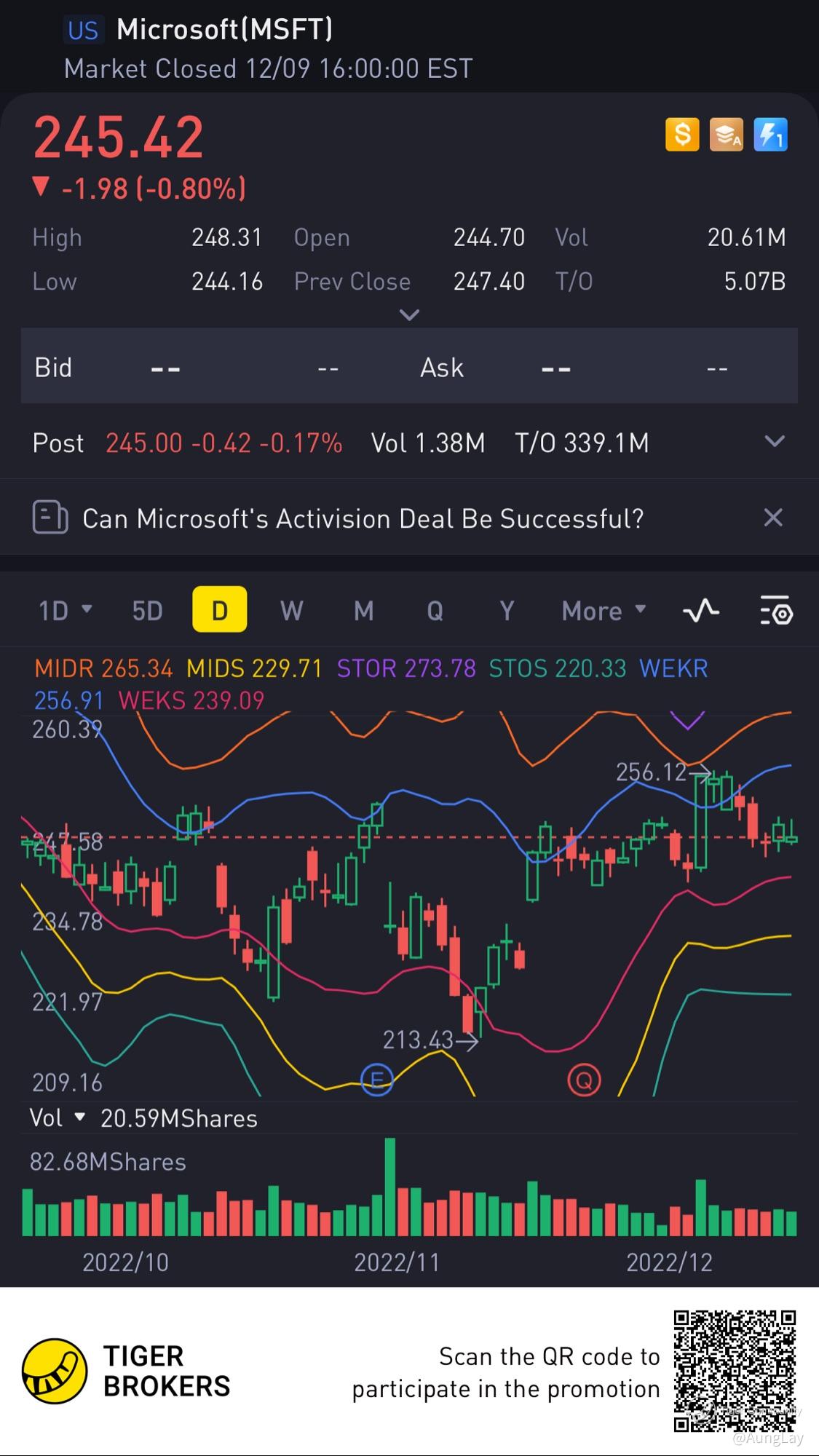
Task: Open the 1D timeframe dropdown
Action: pos(65,610)
